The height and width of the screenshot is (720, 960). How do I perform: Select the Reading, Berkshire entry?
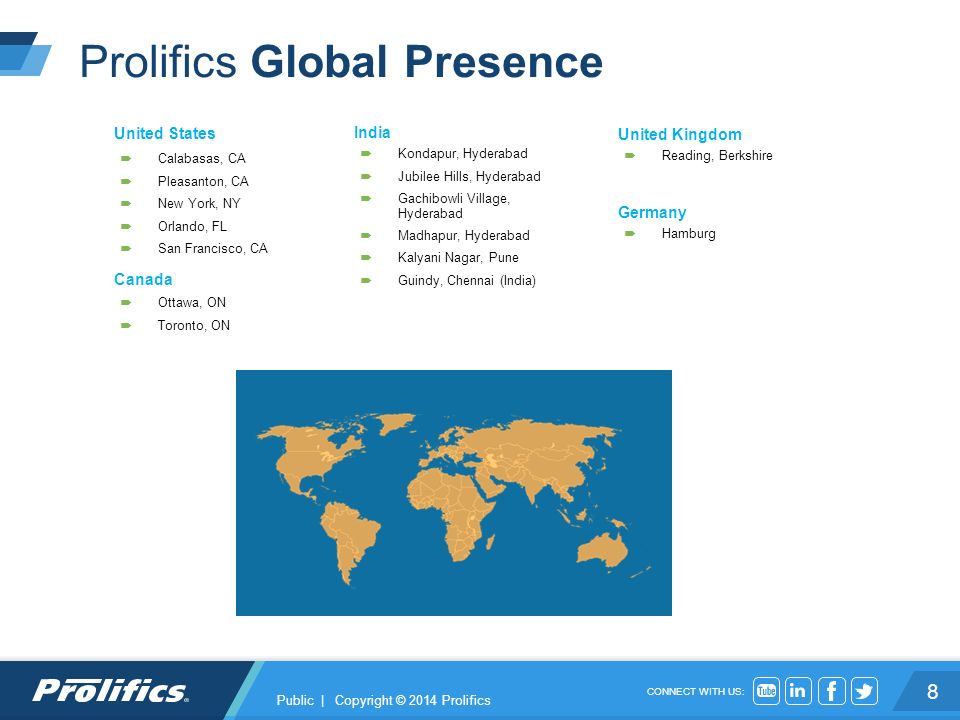coord(717,156)
